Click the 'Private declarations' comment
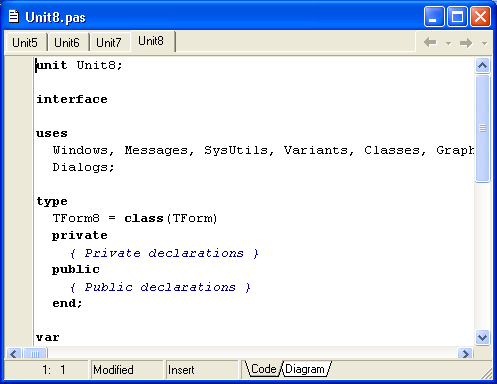This screenshot has width=497, height=384. (164, 253)
